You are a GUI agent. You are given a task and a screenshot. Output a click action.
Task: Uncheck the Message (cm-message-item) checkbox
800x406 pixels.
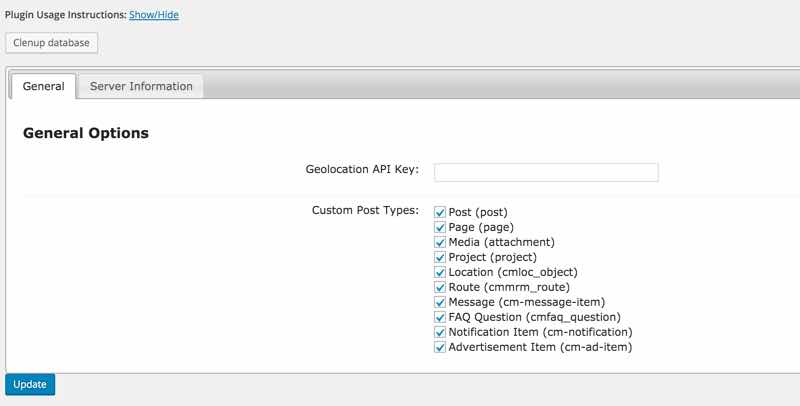pos(440,302)
